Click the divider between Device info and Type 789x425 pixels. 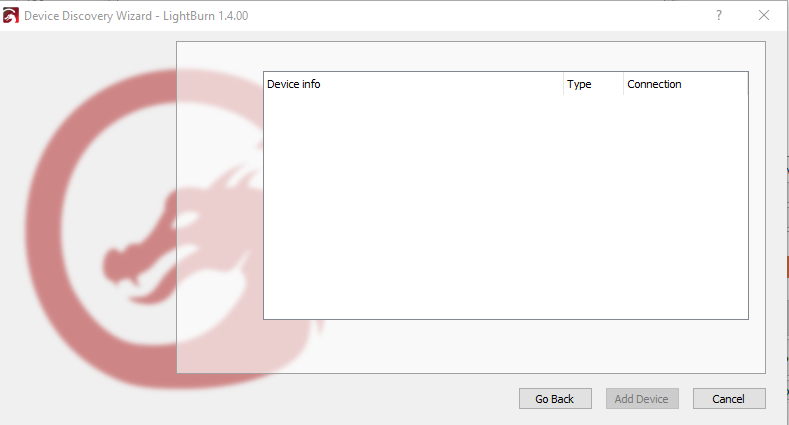[x=563, y=84]
